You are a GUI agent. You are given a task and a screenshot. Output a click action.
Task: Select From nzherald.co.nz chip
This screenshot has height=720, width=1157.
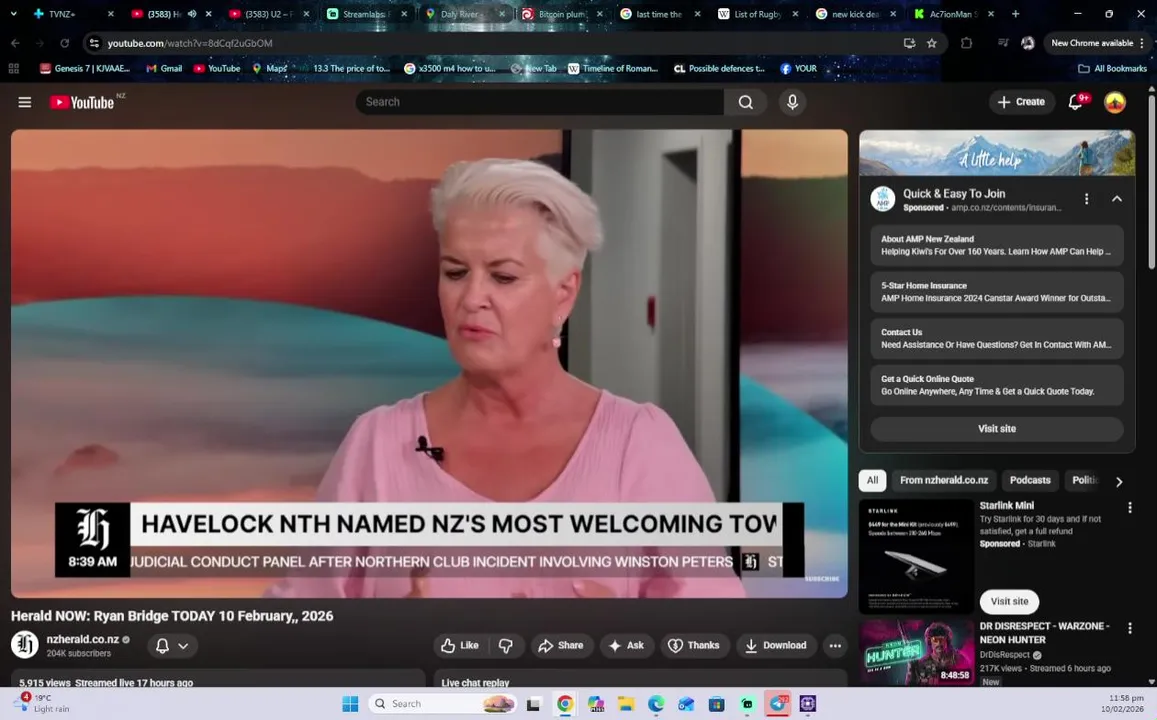point(944,480)
